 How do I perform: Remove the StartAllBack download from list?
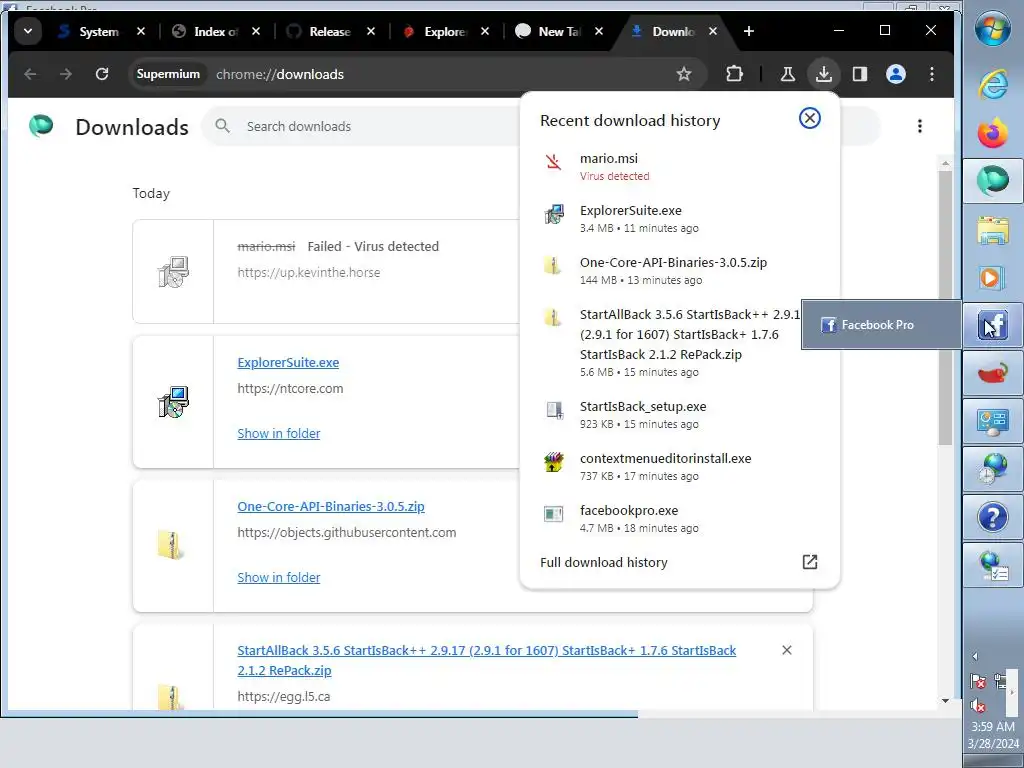coord(787,650)
